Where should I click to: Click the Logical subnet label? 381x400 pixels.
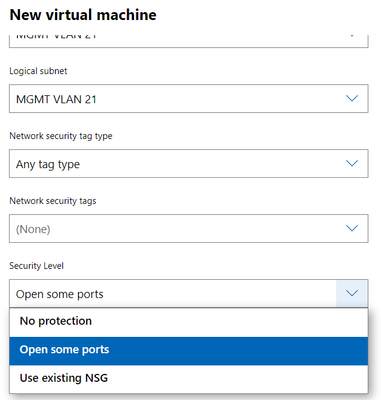pyautogui.click(x=38, y=71)
